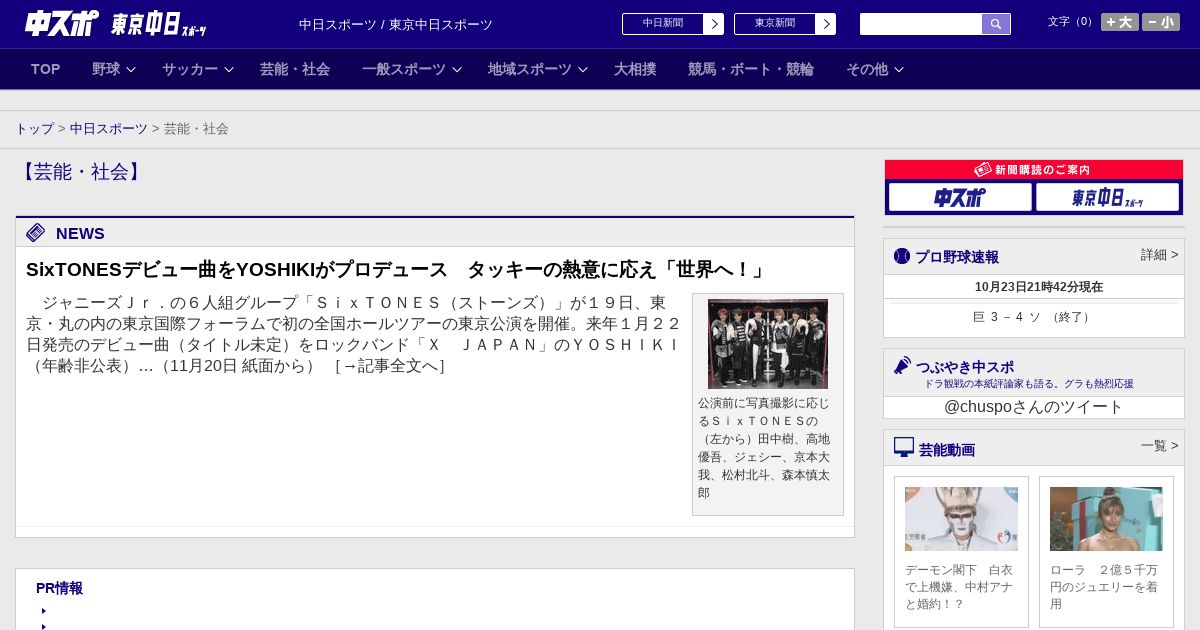Click the 東京中日スポーツ subscription banner button
Screen dimensions: 1200x630
click(1107, 197)
